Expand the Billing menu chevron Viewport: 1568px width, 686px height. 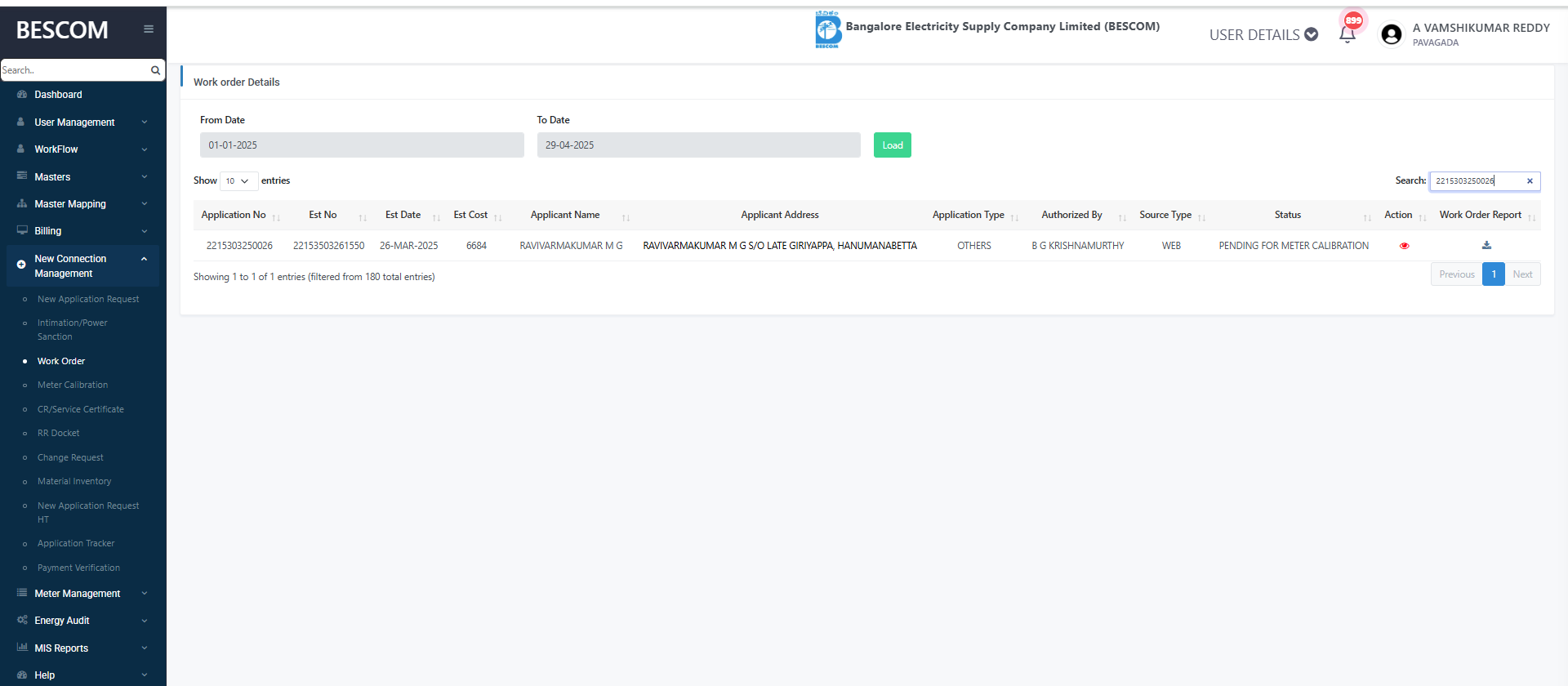click(145, 232)
